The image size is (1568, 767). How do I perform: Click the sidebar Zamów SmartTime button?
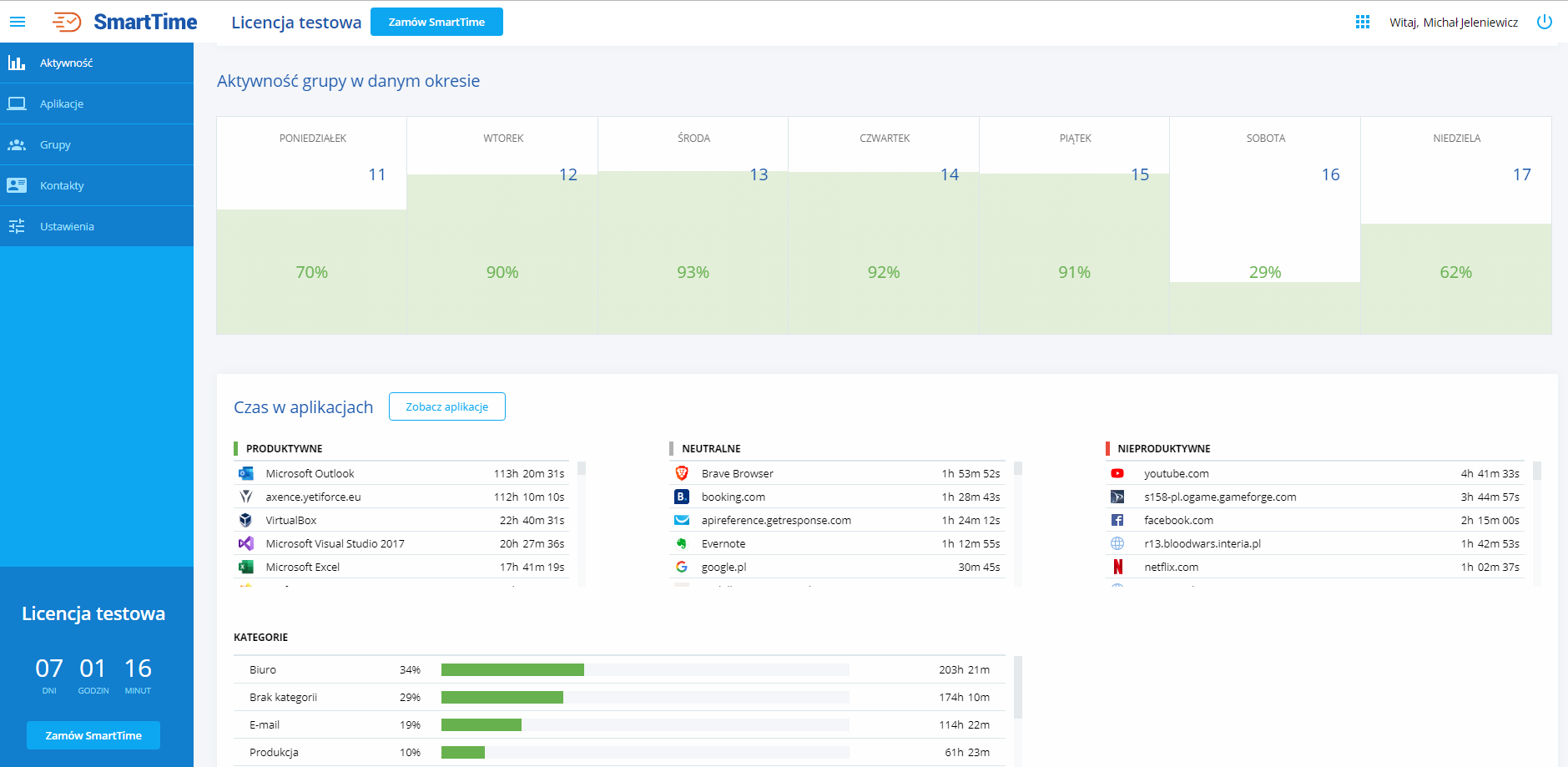click(x=93, y=735)
